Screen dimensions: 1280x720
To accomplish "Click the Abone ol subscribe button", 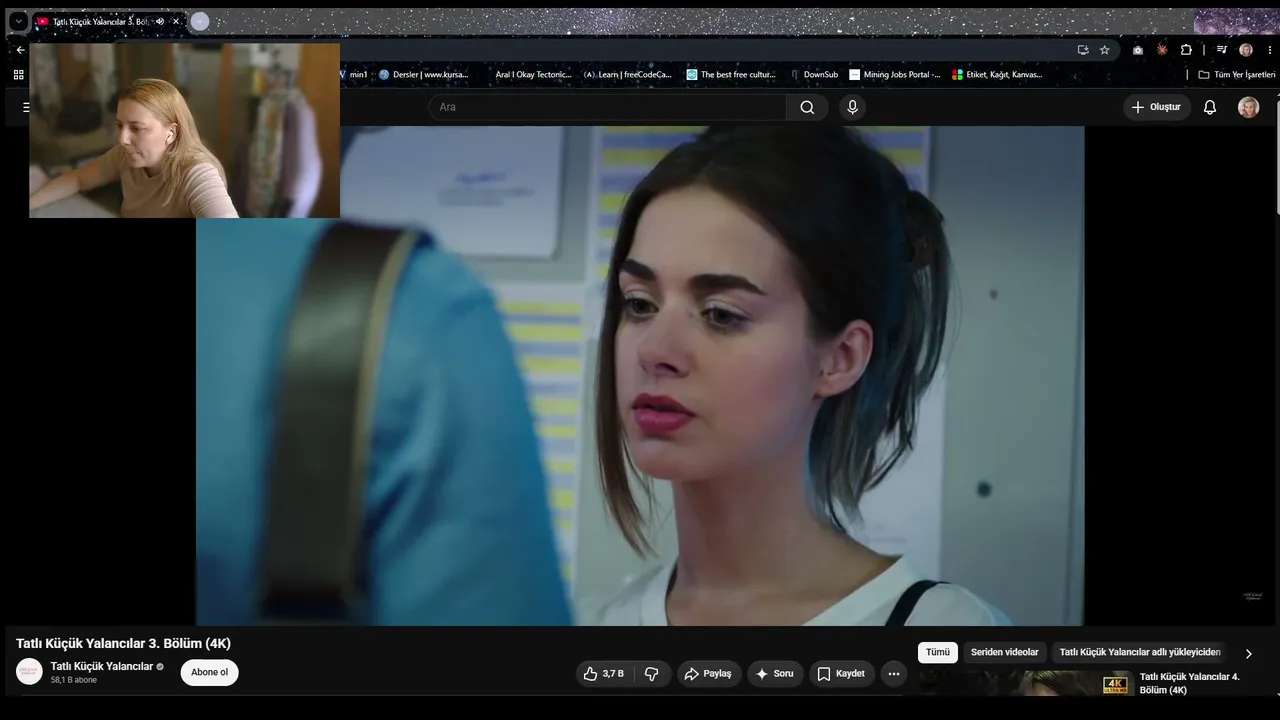I will click(210, 672).
